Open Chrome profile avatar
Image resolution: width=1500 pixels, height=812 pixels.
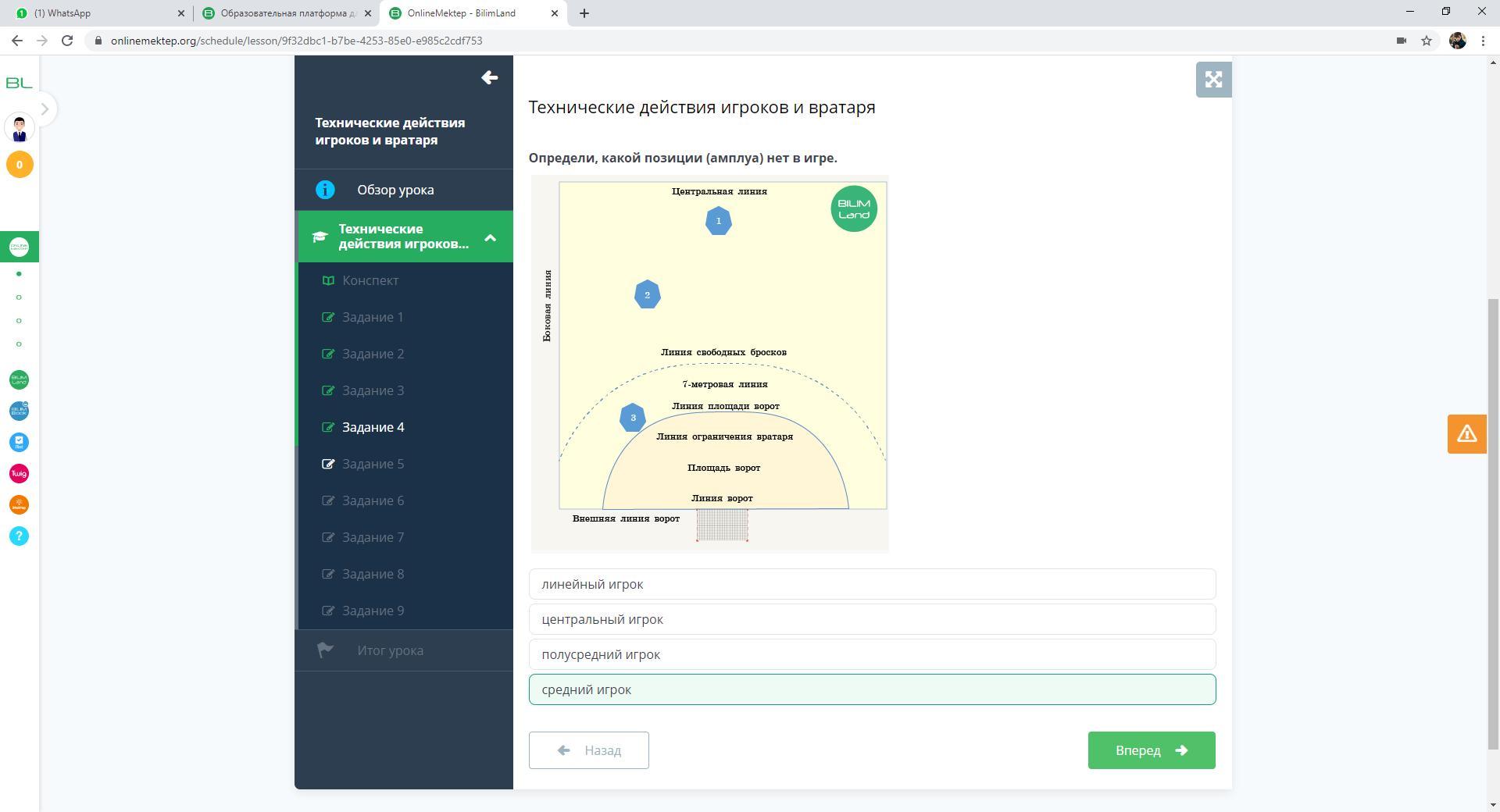click(x=1458, y=41)
